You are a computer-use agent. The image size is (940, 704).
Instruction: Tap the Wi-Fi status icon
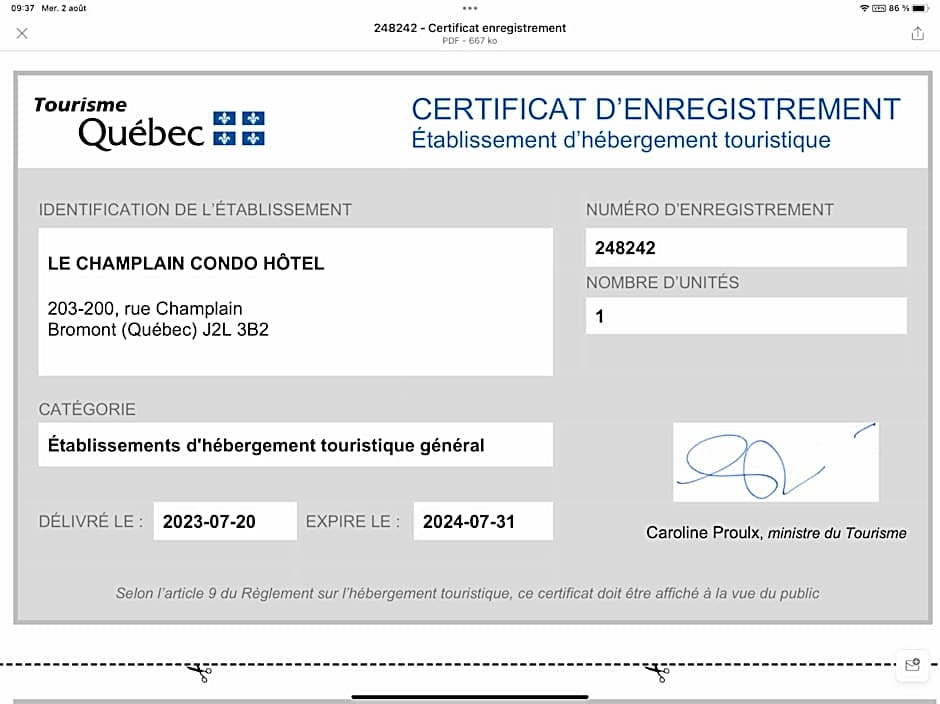point(864,8)
